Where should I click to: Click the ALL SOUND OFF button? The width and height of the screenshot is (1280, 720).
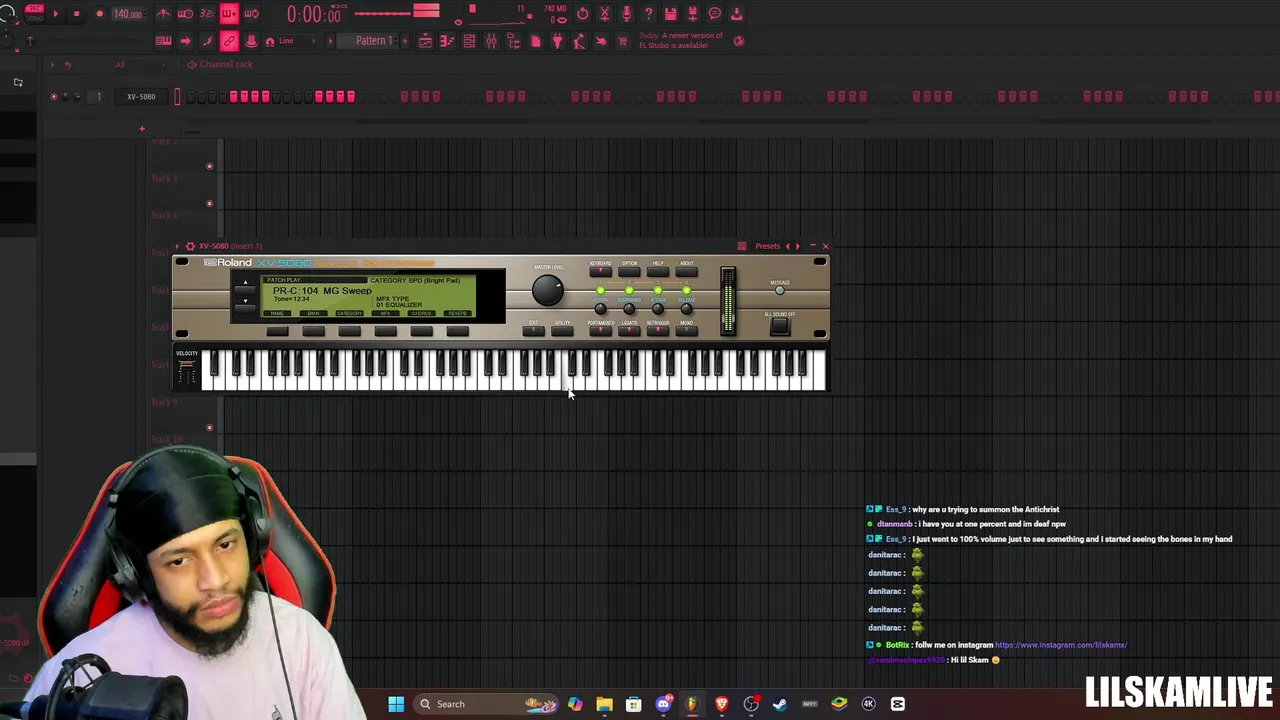click(x=780, y=327)
